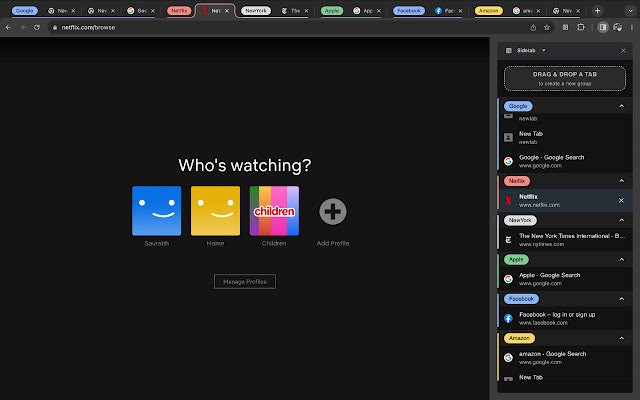Open a new tab with the plus button
The width and height of the screenshot is (640, 400).
coord(597,11)
